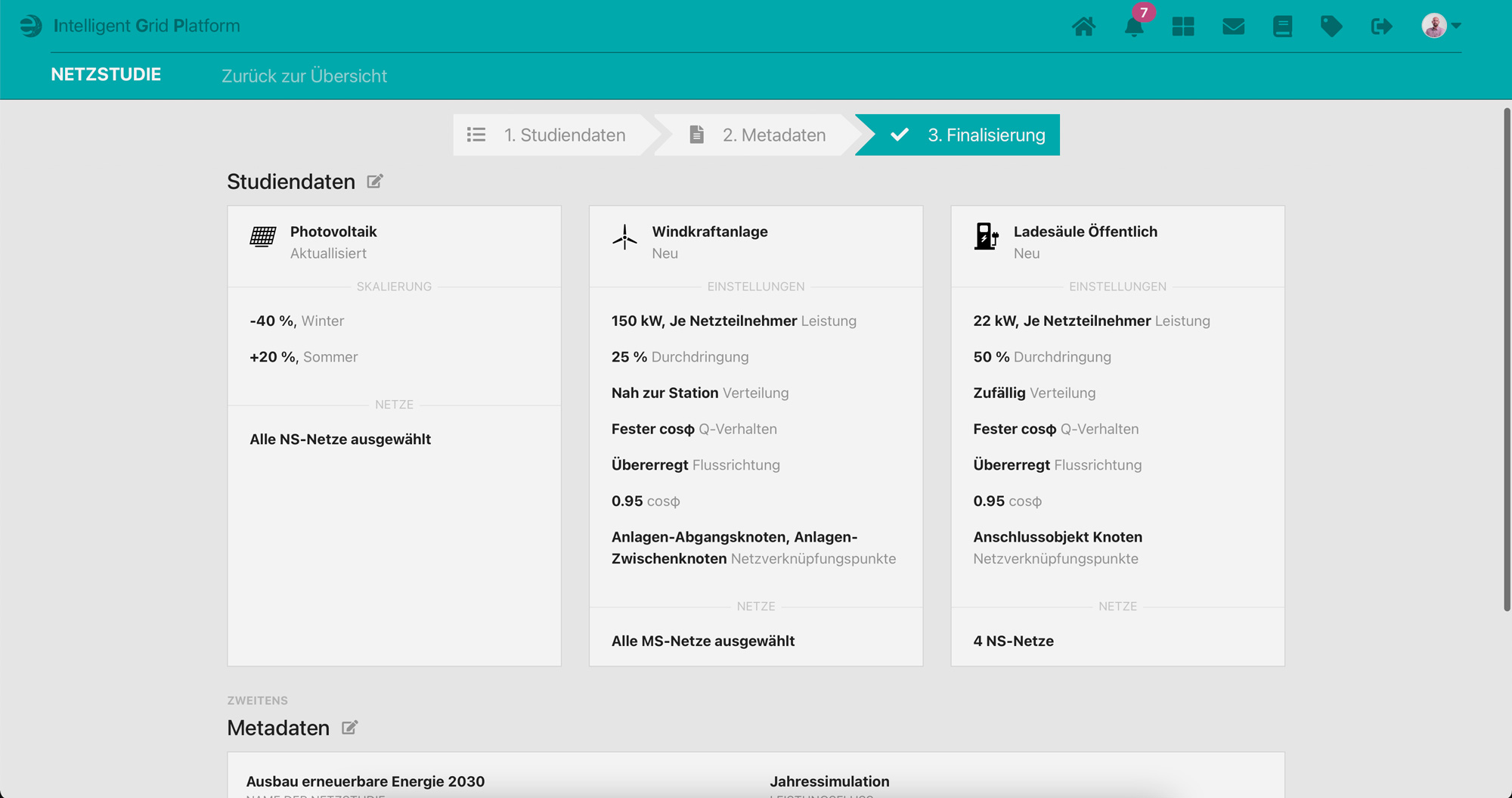Click the NETZSTUDIE heading link
The image size is (1512, 798).
click(106, 74)
